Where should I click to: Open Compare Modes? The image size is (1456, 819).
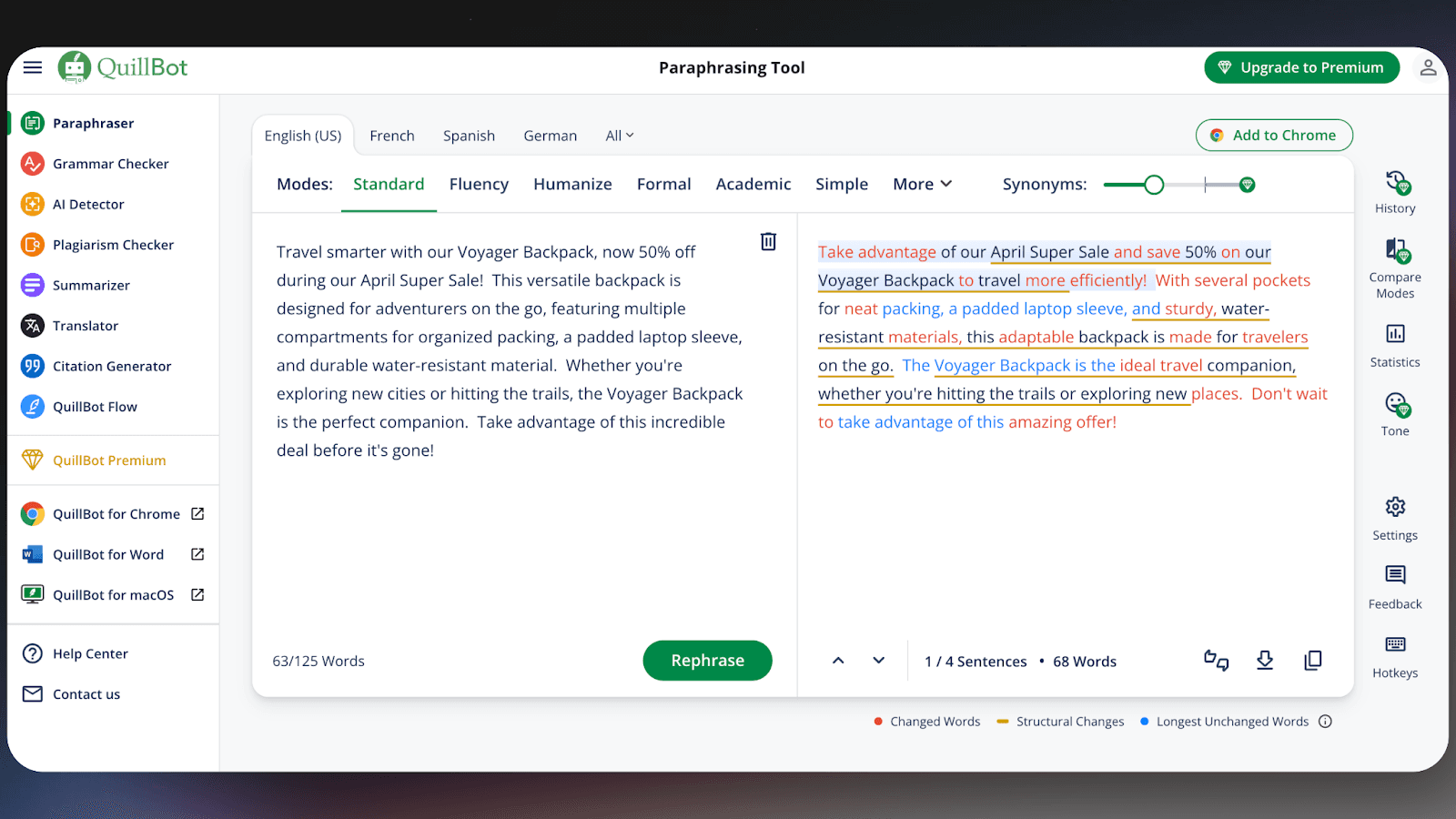pos(1395,268)
